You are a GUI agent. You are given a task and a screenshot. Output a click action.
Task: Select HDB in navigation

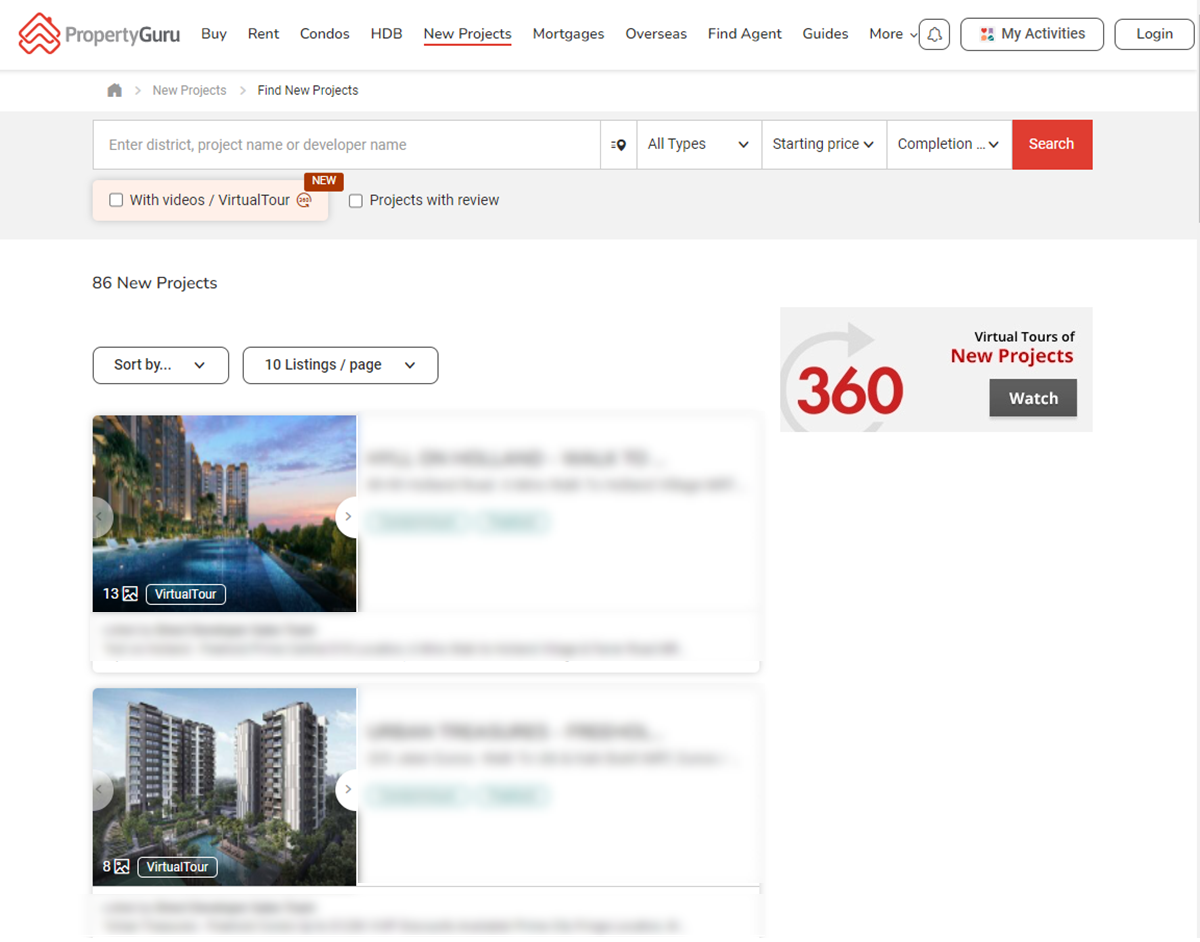pos(386,34)
